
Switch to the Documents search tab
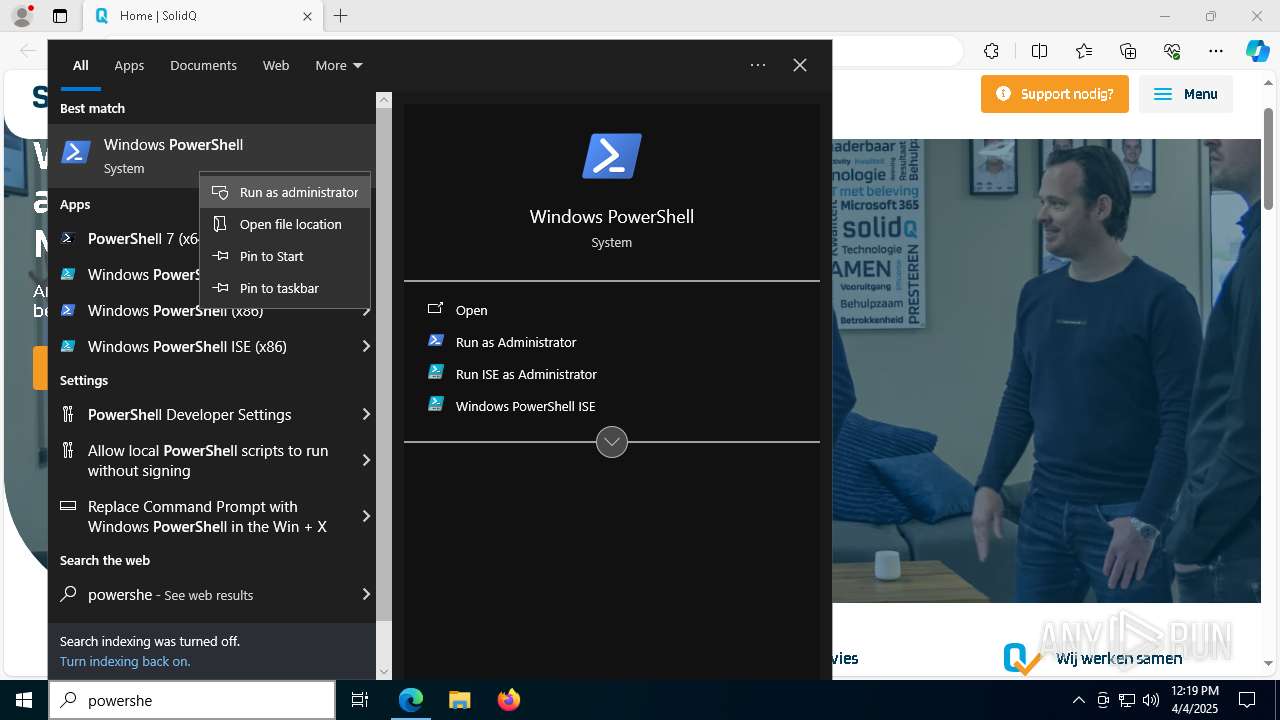203,65
